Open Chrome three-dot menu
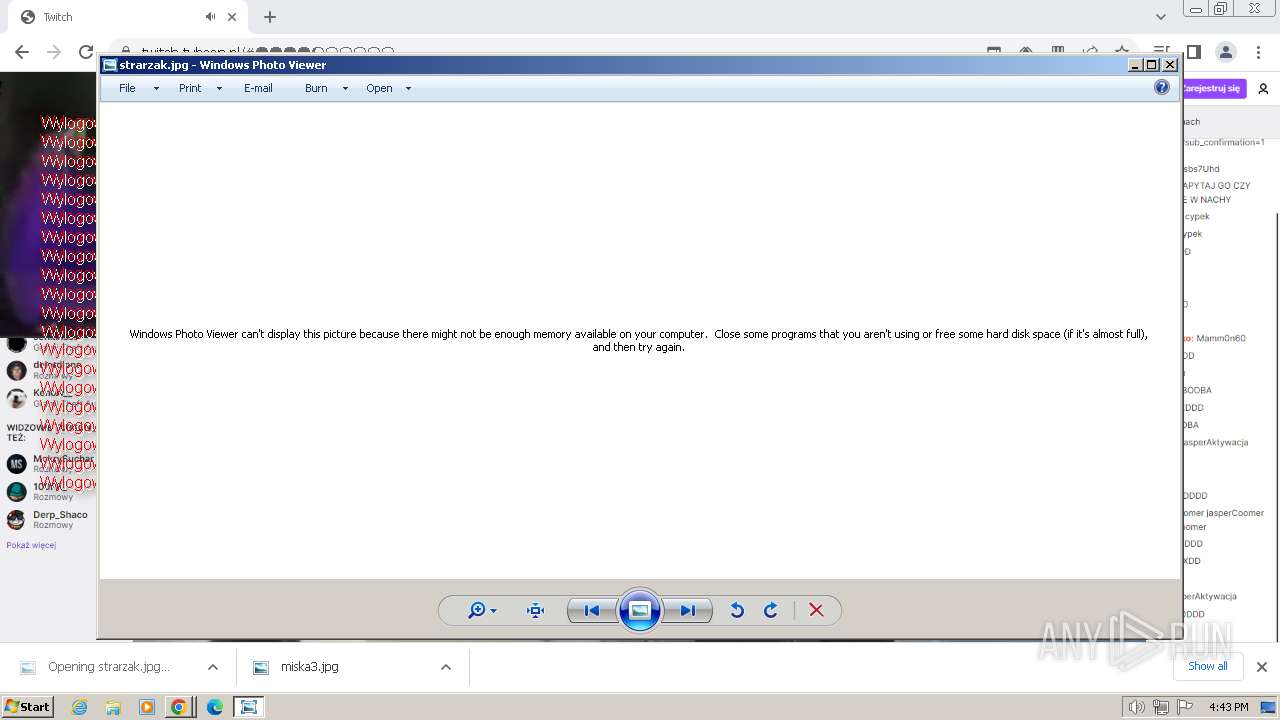The width and height of the screenshot is (1280, 720). (1259, 52)
